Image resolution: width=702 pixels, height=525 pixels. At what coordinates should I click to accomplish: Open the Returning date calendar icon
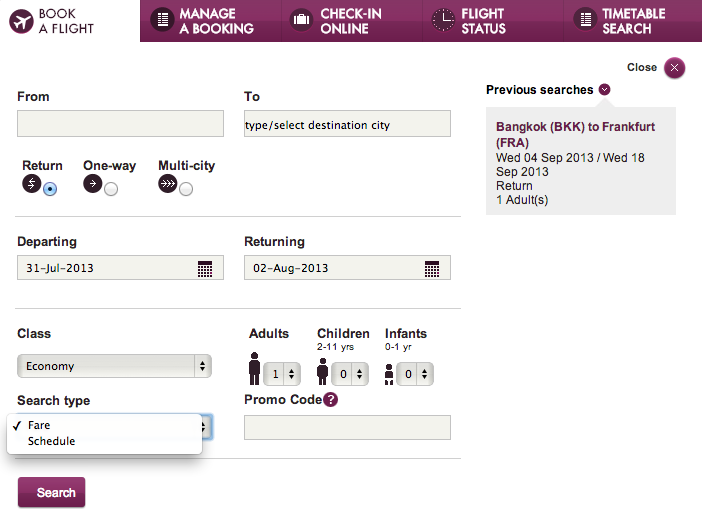pyautogui.click(x=432, y=269)
